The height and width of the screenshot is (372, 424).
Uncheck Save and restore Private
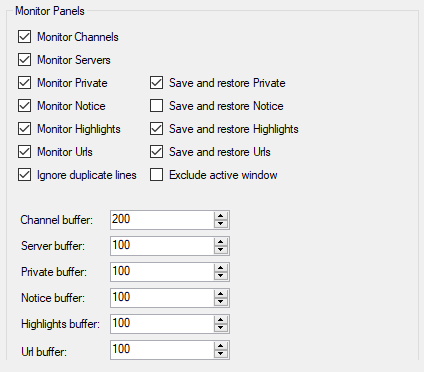coord(156,83)
